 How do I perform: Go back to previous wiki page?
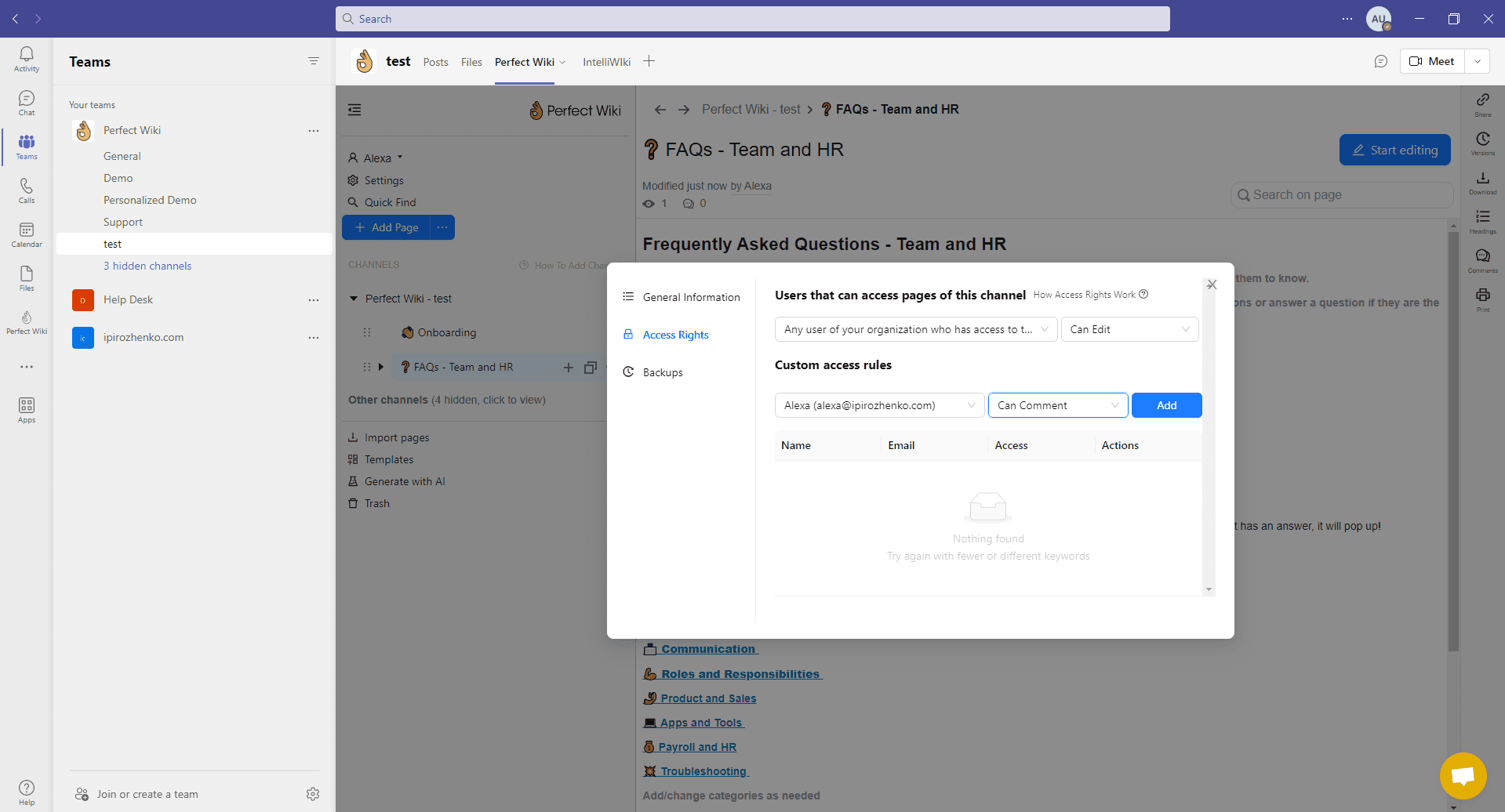point(660,110)
